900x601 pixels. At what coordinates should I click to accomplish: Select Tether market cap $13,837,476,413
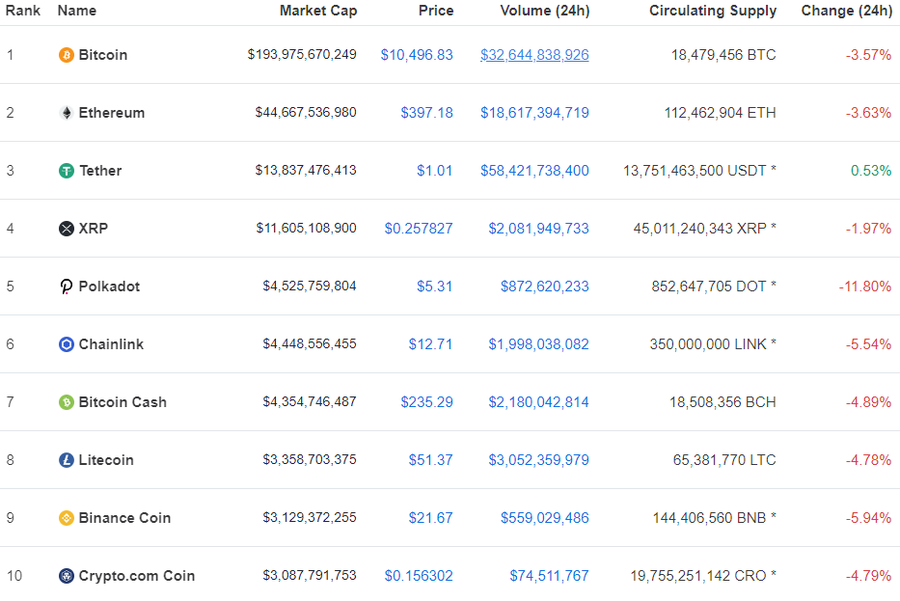point(307,170)
